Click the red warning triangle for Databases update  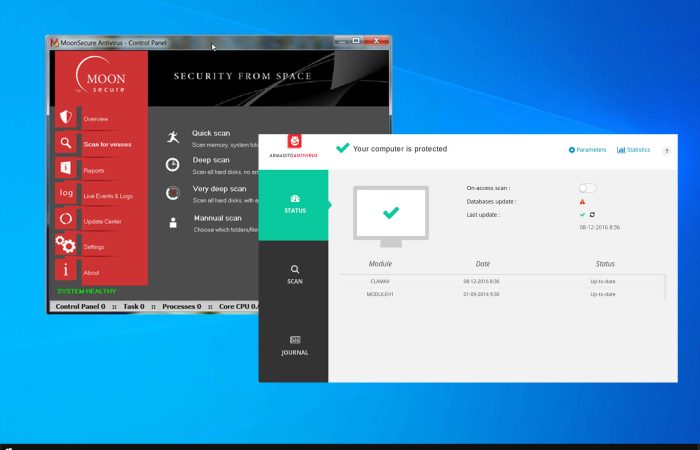tap(582, 201)
